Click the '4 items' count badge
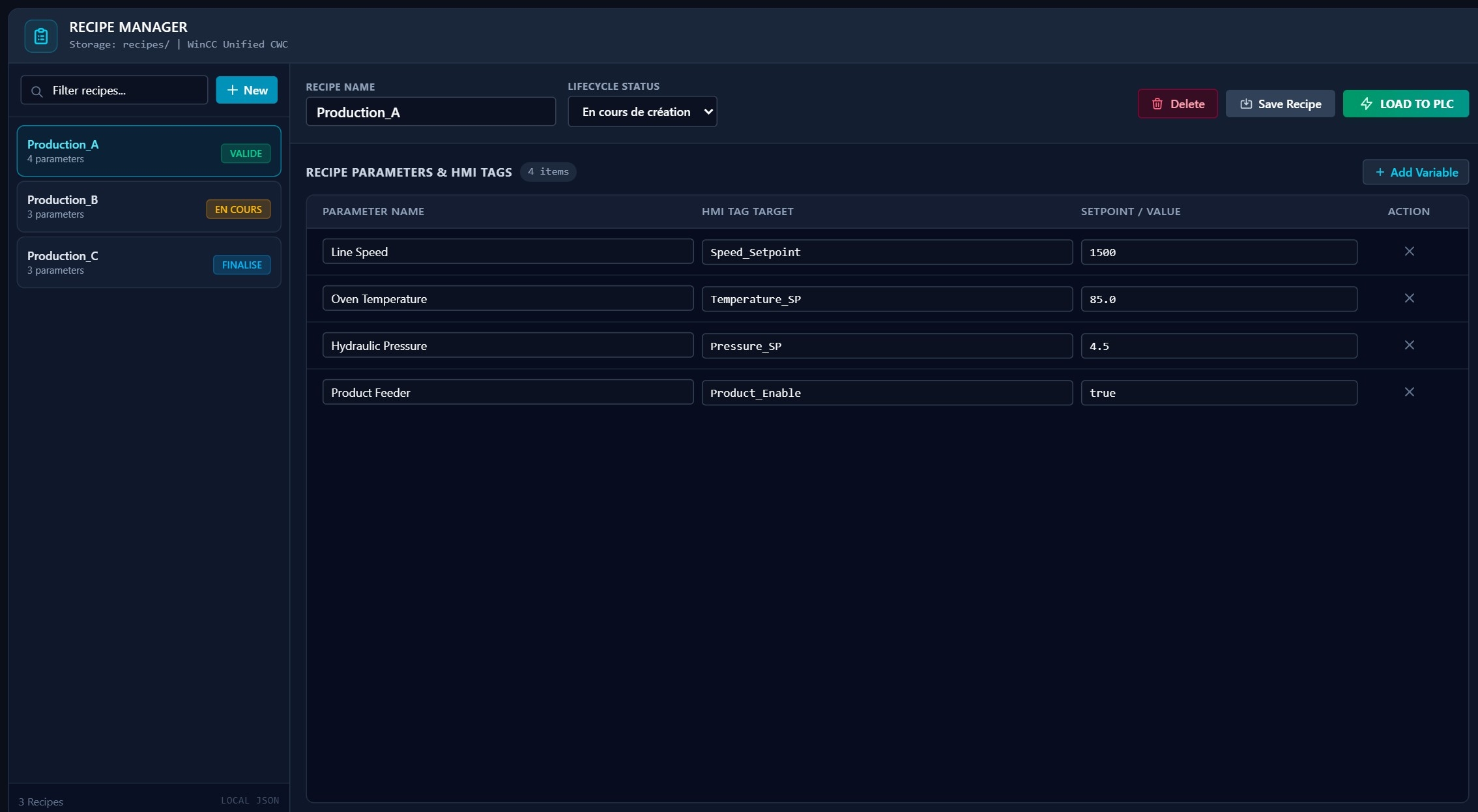This screenshot has width=1478, height=812. pyautogui.click(x=548, y=172)
